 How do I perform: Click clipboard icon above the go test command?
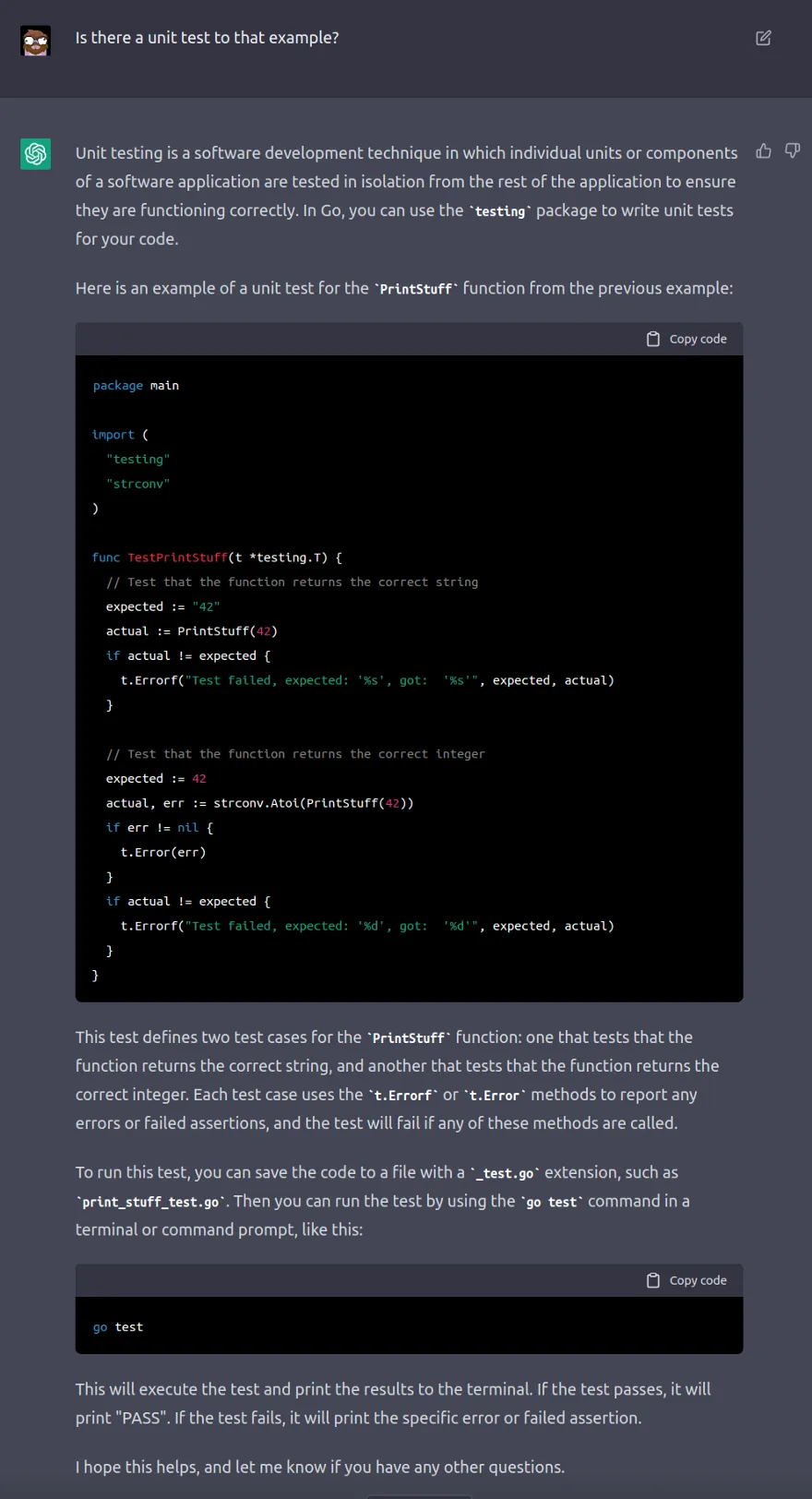pyautogui.click(x=653, y=1280)
